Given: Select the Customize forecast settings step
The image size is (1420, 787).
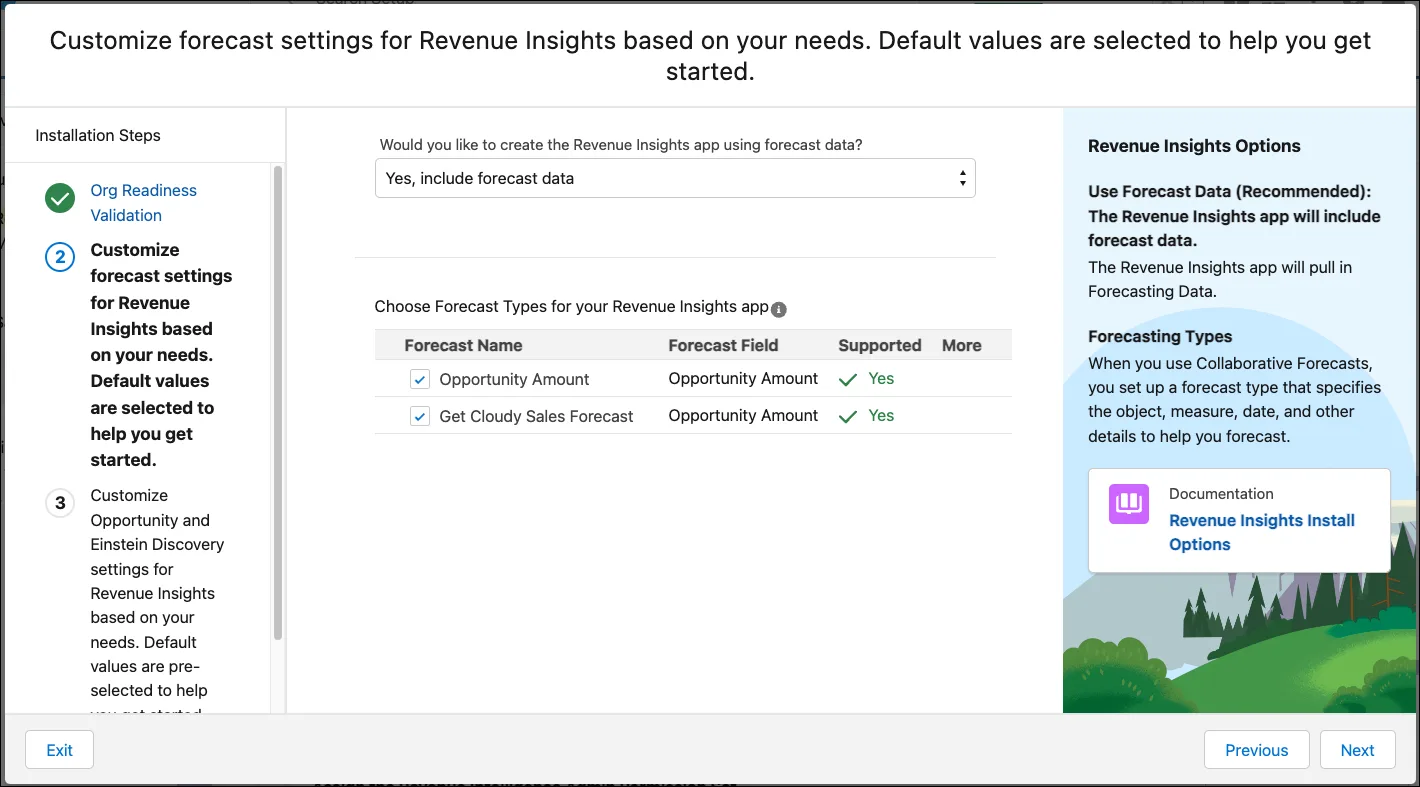Looking at the screenshot, I should point(161,355).
